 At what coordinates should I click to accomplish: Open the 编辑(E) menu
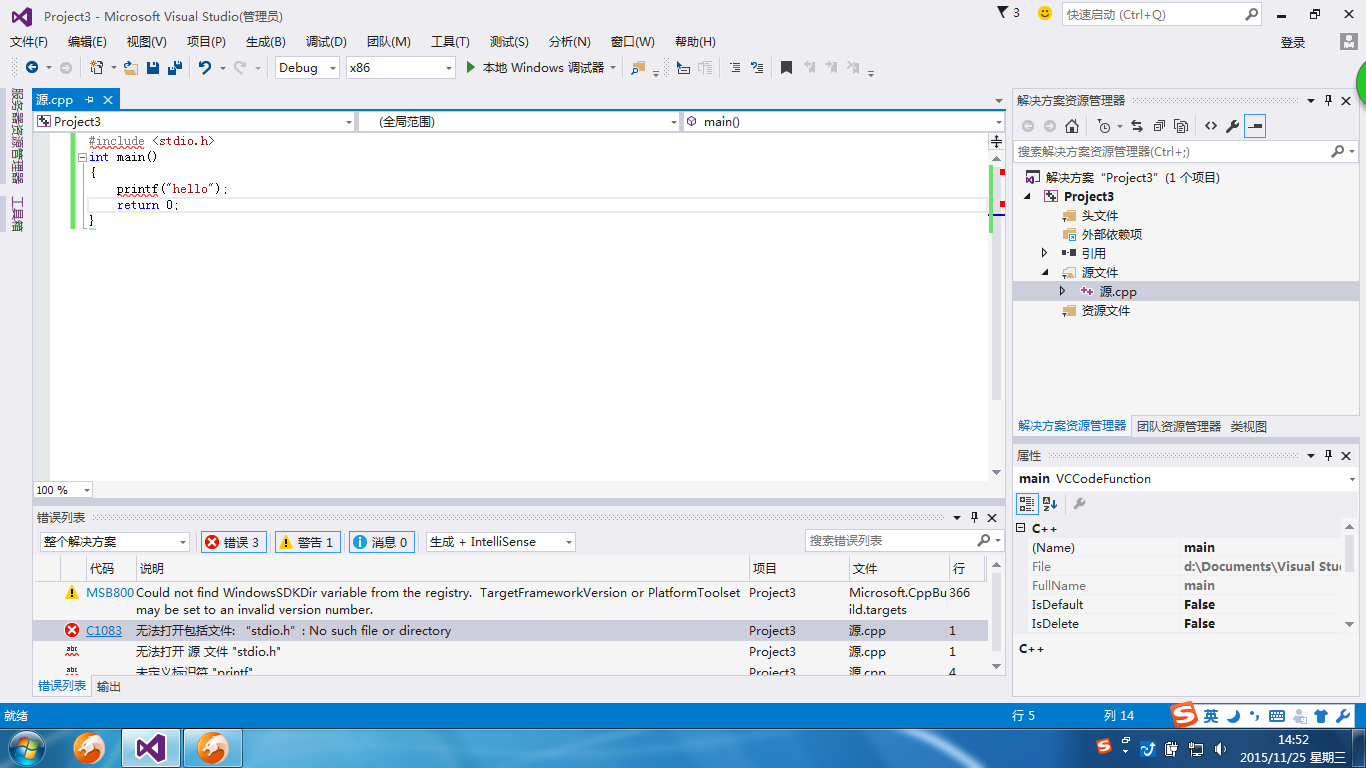click(87, 42)
